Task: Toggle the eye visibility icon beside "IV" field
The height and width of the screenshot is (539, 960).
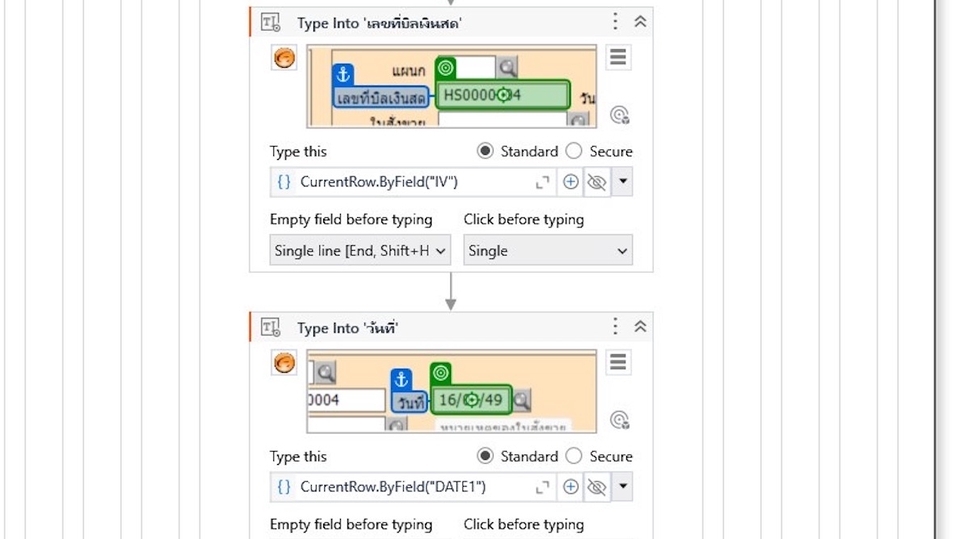Action: point(597,182)
